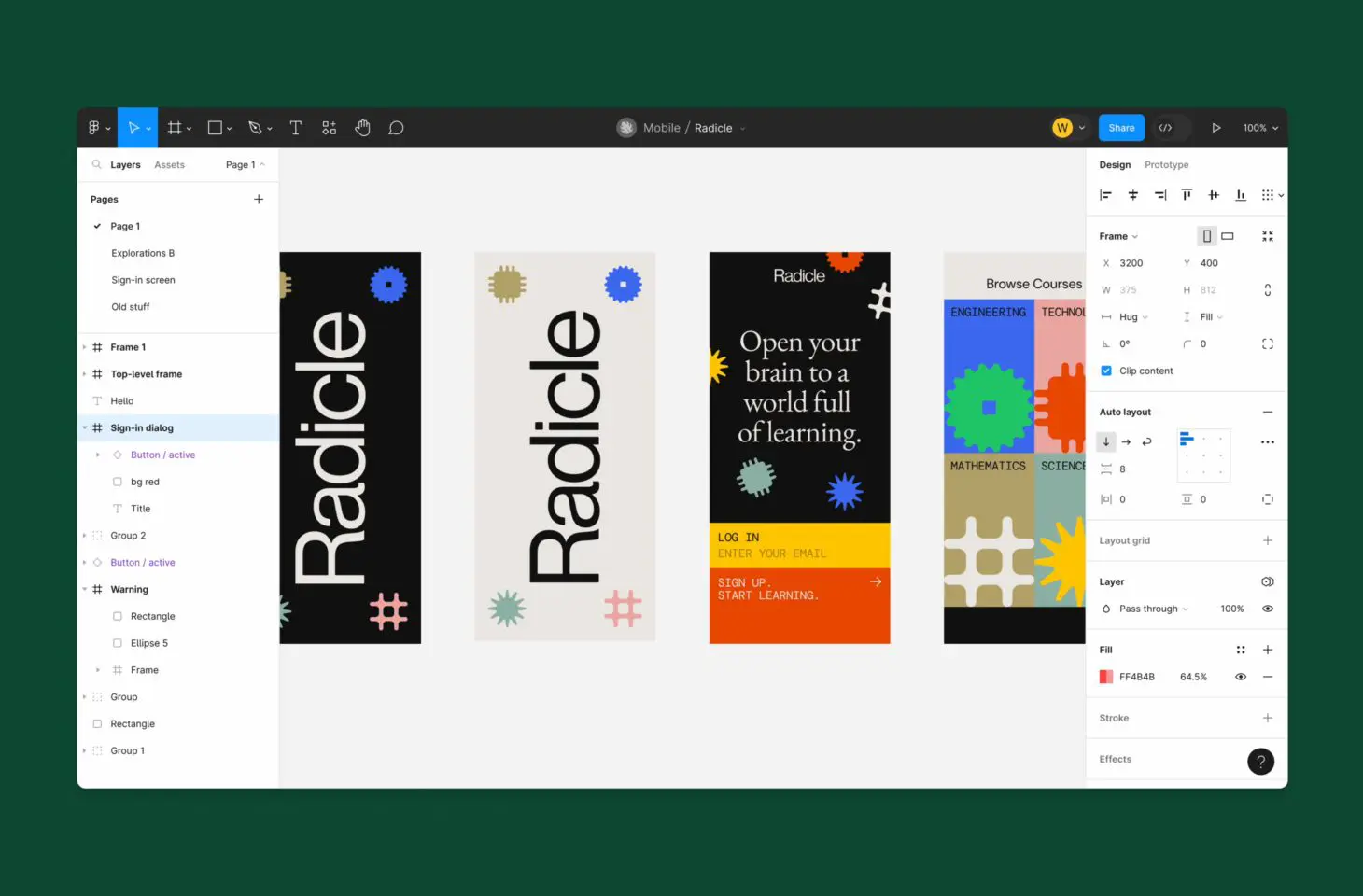This screenshot has height=896, width=1363.
Task: Toggle the Clip content checkbox
Action: (x=1106, y=371)
